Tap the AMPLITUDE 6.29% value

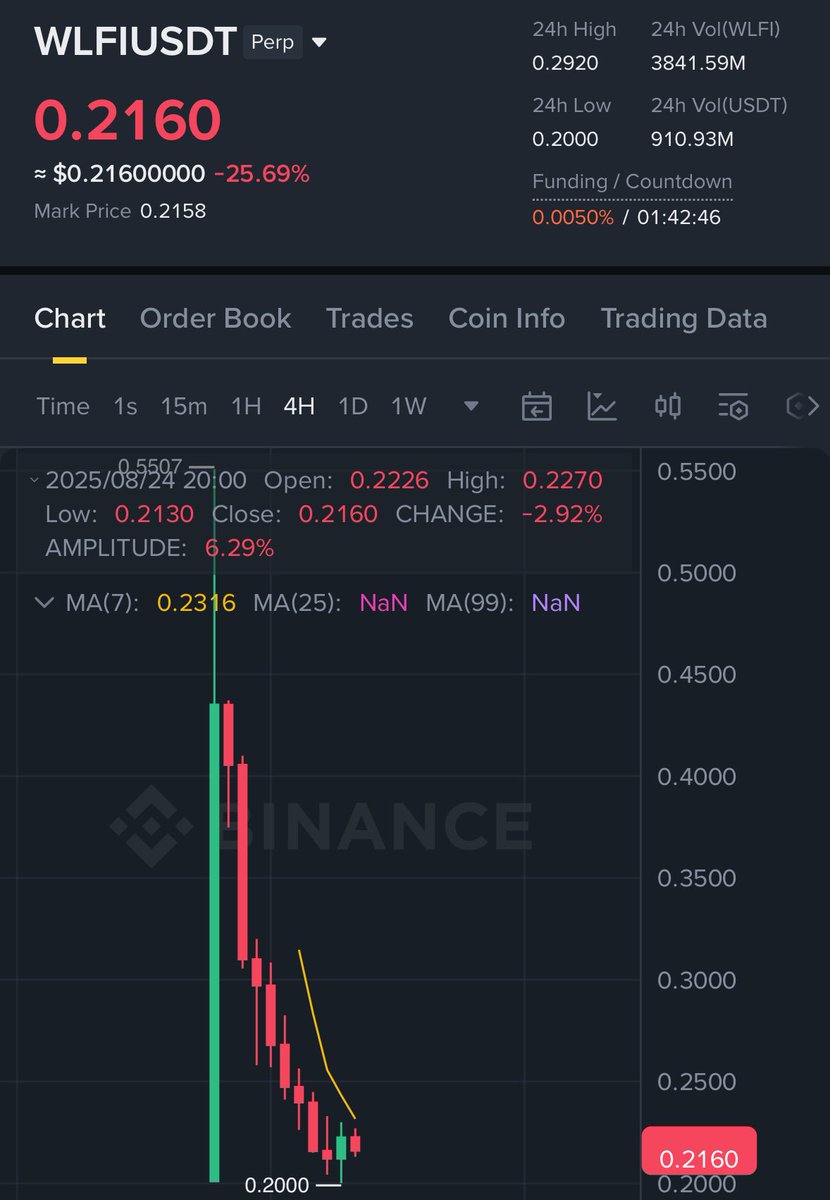(239, 548)
